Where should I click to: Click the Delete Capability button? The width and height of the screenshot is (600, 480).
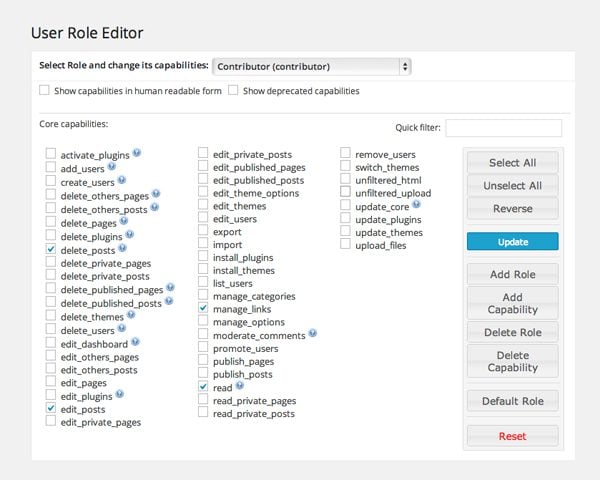click(512, 361)
